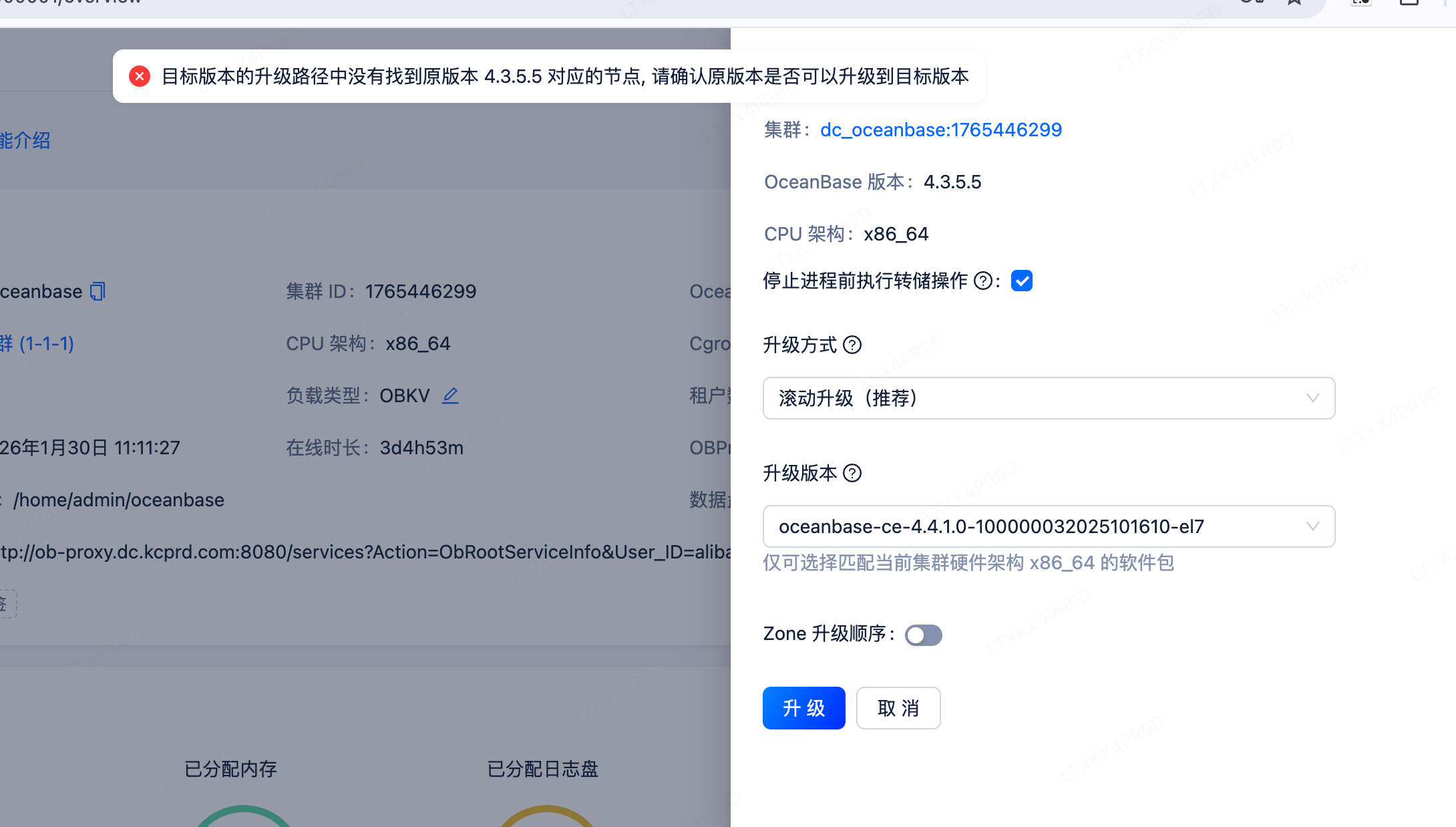Screen dimensions: 1456x827
Task: Click the dashed add-tag box
Action: click(x=7, y=604)
